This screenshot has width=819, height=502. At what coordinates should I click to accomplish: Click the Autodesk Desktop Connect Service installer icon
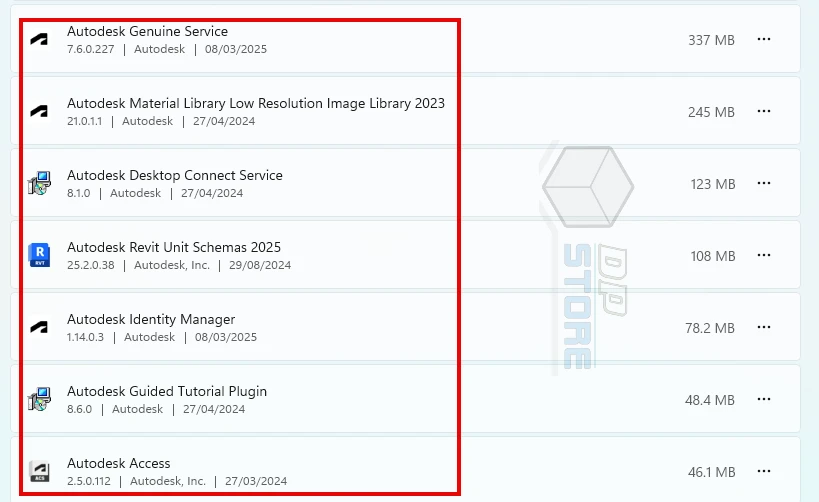(39, 183)
